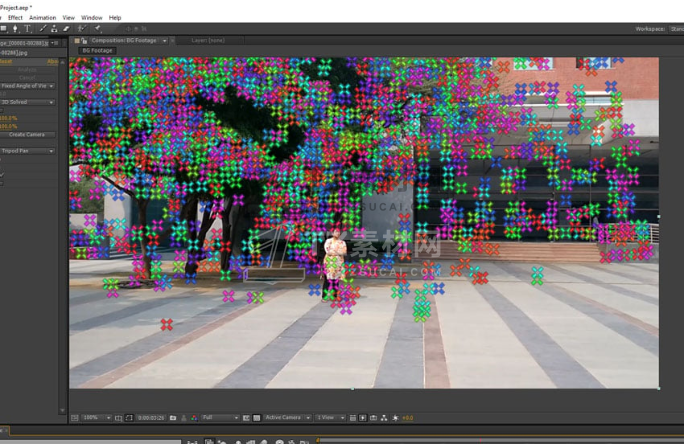685x444 pixels.
Task: Open the Effect Controls panel menu
Action: pyautogui.click(x=55, y=43)
